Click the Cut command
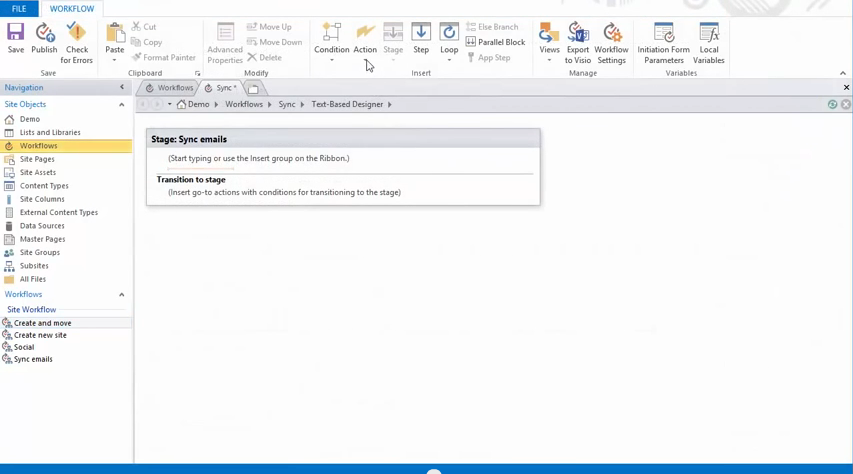Viewport: 853px width, 474px height. click(144, 27)
